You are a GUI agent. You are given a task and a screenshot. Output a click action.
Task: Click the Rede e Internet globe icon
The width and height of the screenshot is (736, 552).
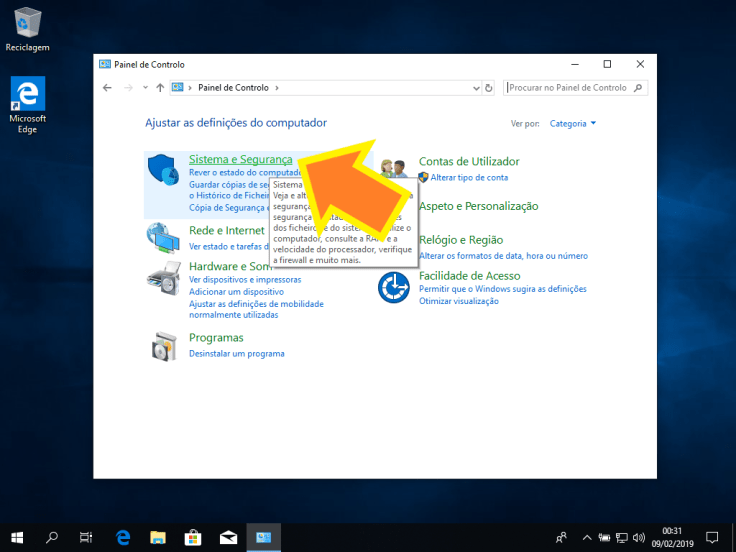165,237
